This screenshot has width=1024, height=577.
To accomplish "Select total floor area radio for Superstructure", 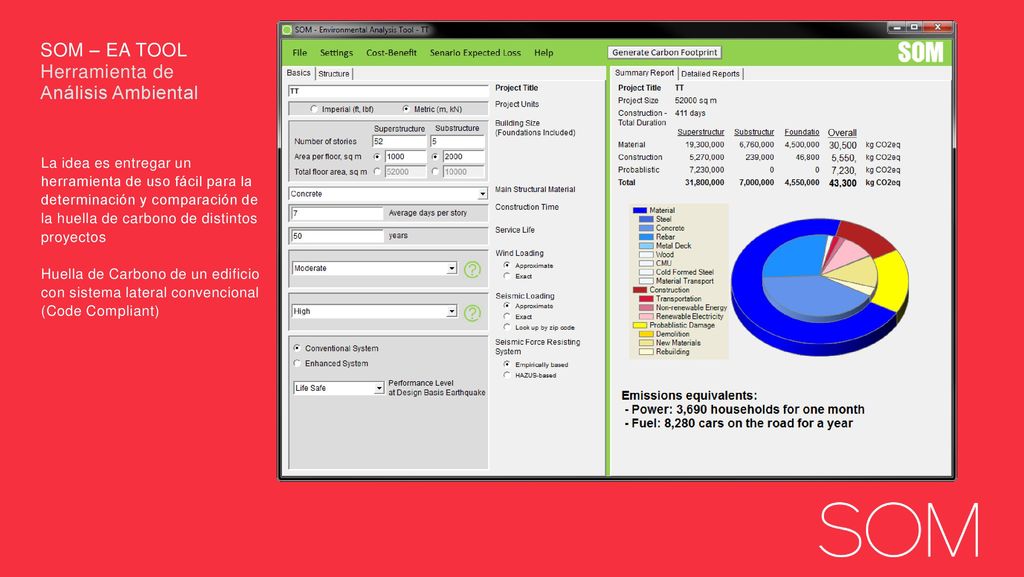I will click(377, 172).
